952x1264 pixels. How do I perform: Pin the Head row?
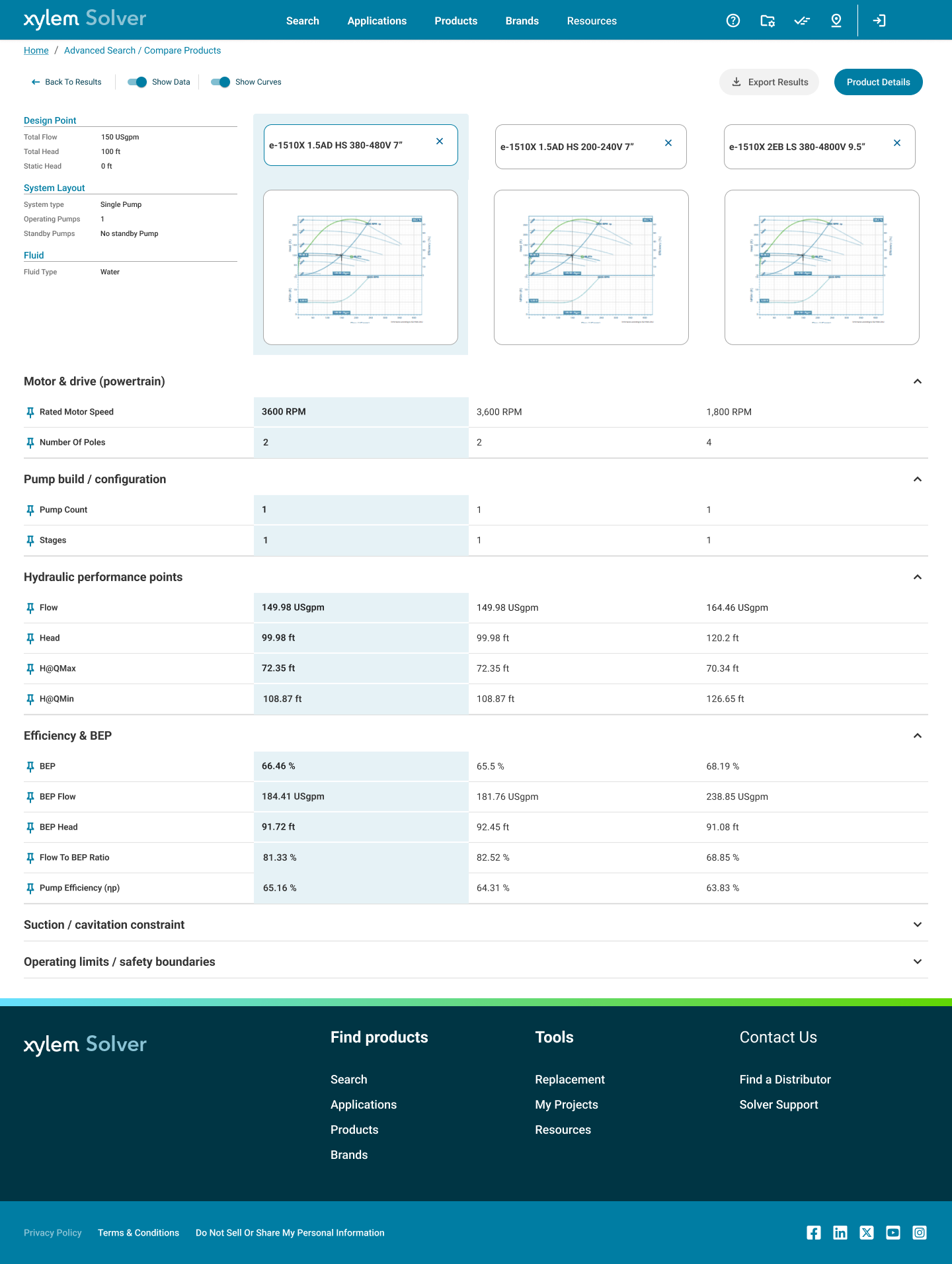pyautogui.click(x=30, y=639)
